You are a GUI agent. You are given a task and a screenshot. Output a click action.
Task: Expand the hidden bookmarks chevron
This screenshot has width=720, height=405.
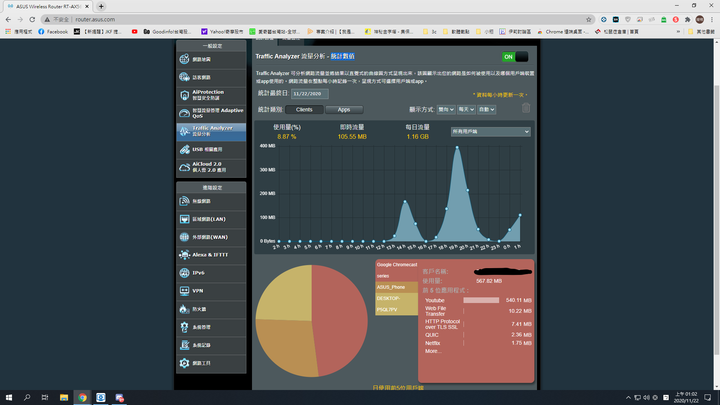pos(678,32)
